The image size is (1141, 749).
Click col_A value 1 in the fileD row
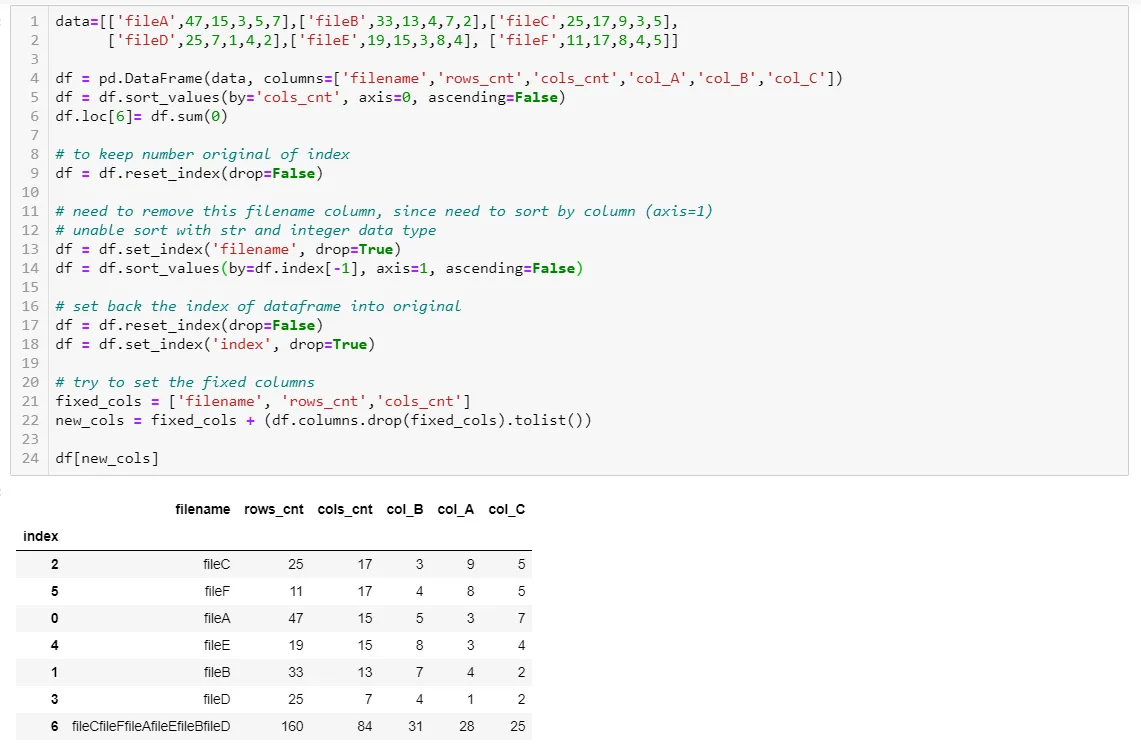pyautogui.click(x=471, y=699)
